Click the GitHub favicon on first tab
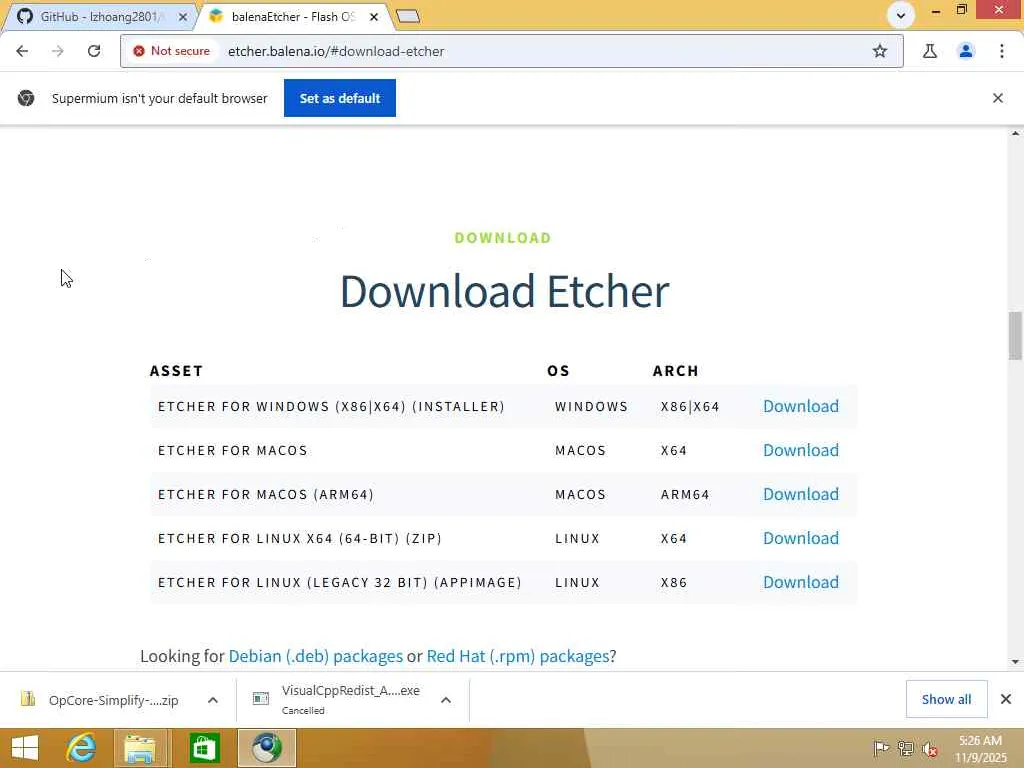This screenshot has width=1024, height=768. tap(25, 16)
